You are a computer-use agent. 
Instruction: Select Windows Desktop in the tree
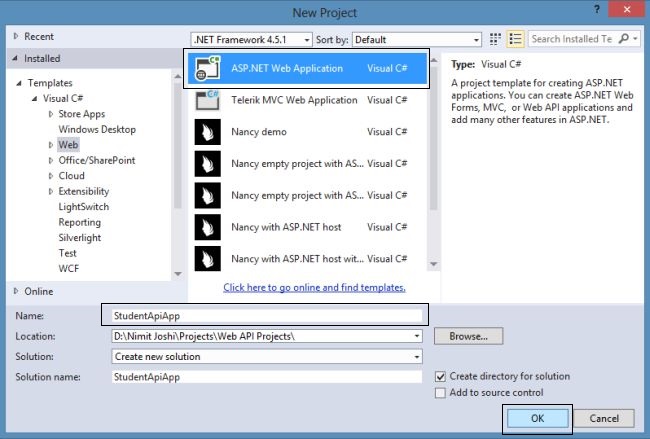click(x=97, y=129)
